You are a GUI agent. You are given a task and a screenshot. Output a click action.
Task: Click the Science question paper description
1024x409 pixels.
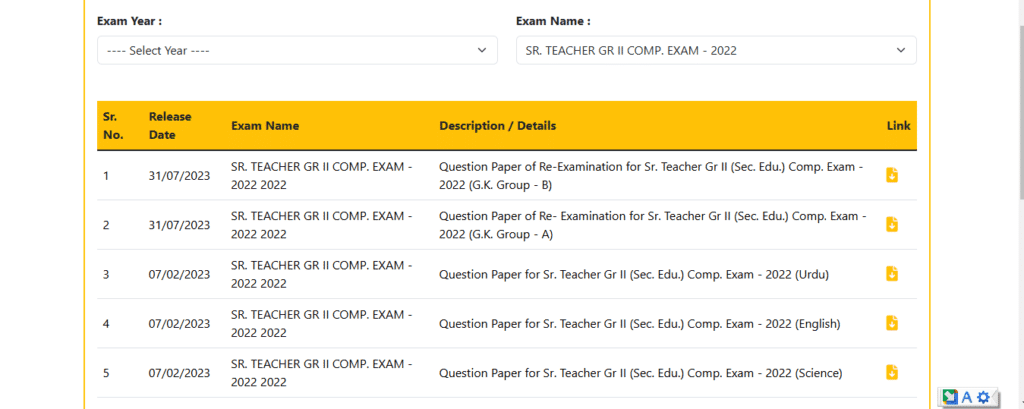coord(640,373)
